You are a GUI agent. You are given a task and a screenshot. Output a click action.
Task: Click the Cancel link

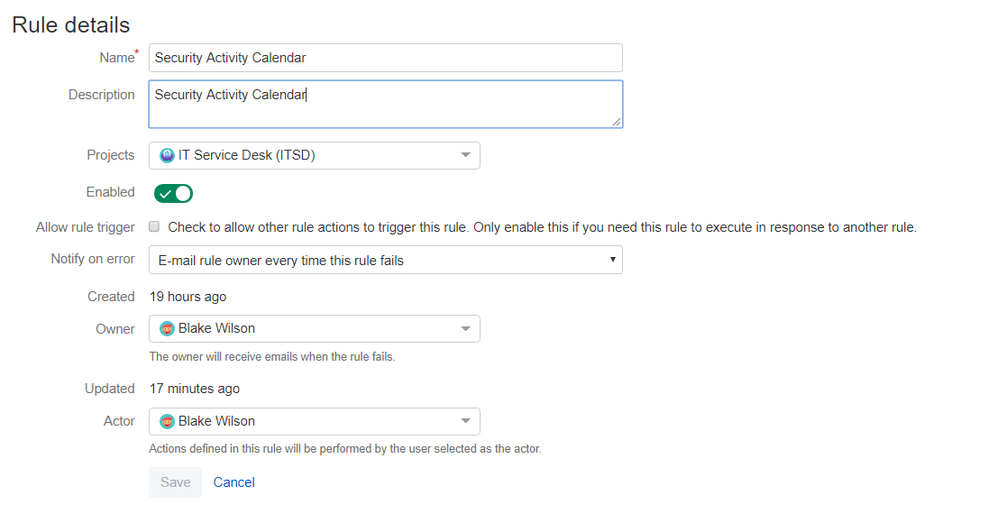234,482
